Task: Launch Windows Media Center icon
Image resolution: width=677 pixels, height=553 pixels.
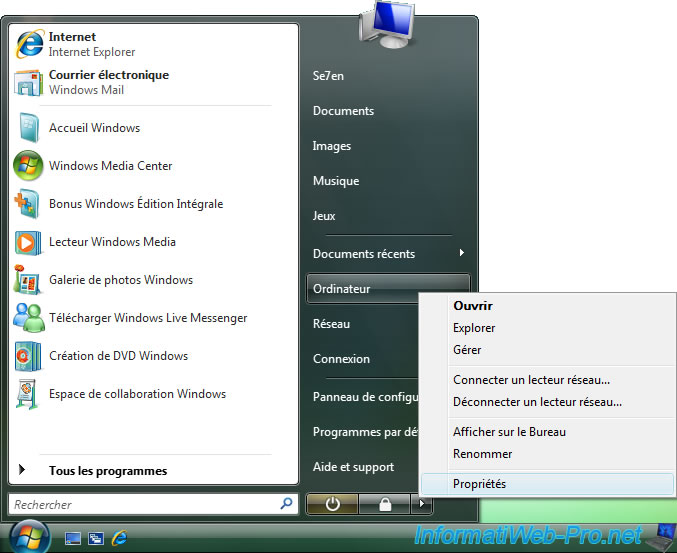Action: click(28, 165)
